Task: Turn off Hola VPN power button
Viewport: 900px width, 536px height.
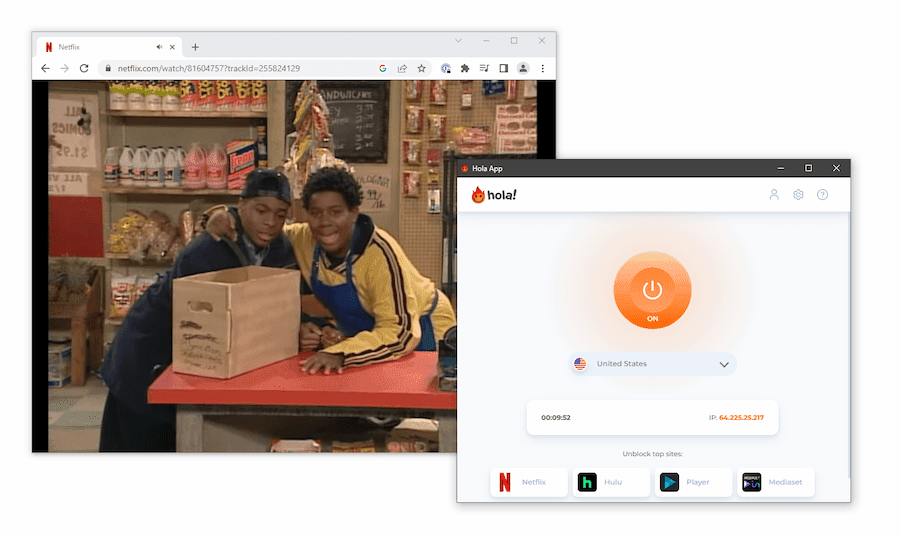Action: point(652,290)
